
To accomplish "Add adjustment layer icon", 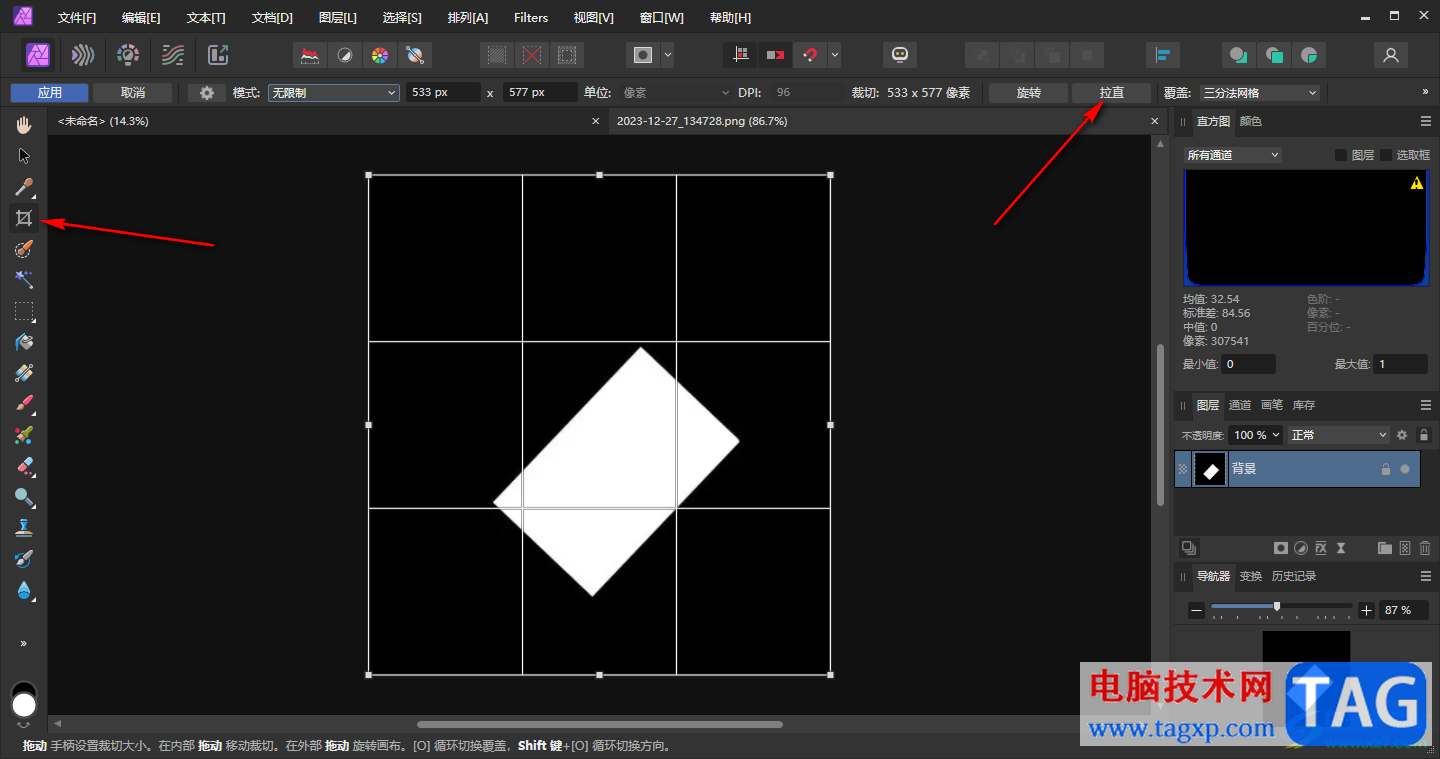I will (1301, 548).
